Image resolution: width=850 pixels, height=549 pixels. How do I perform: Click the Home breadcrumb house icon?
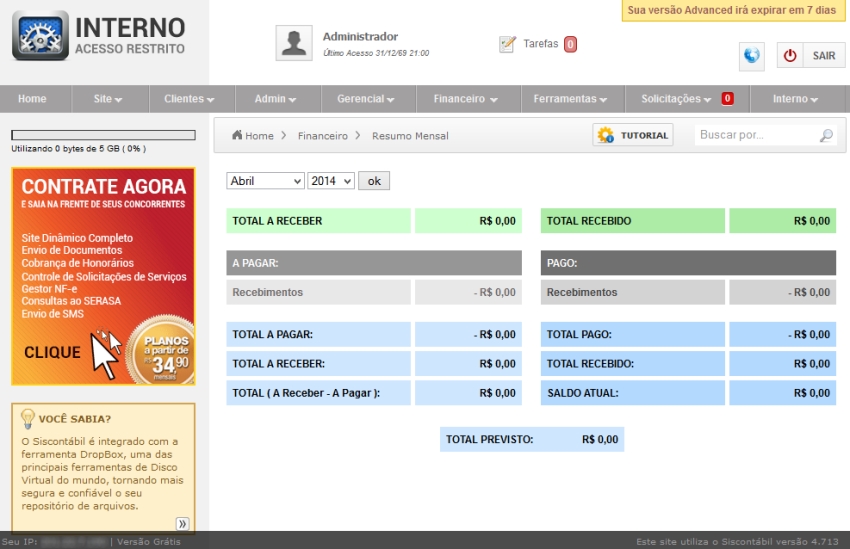click(237, 135)
